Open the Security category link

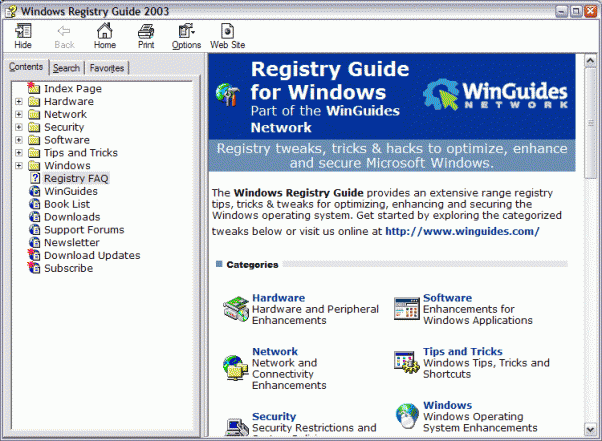coord(274,416)
